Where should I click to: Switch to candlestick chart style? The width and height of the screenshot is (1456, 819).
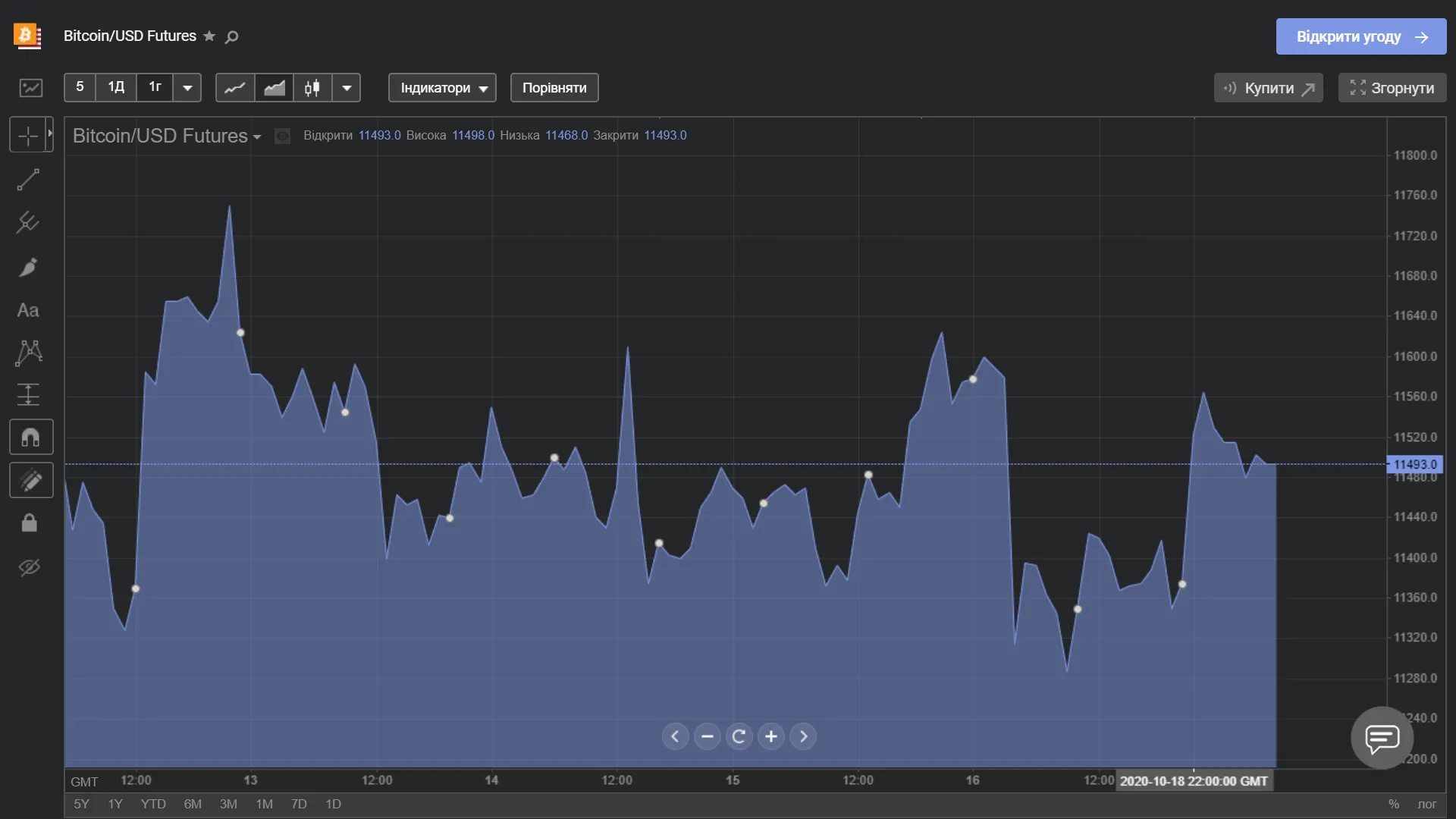(x=312, y=88)
